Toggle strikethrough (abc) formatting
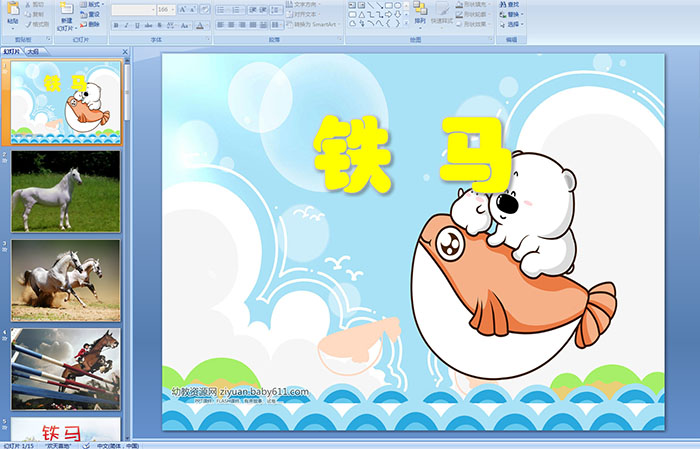700x449 pixels. click(149, 25)
